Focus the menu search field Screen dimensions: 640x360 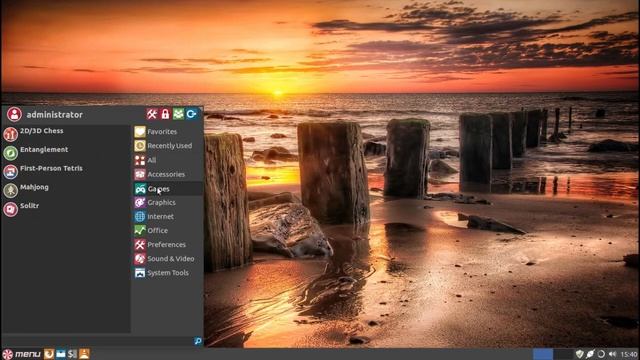pyautogui.click(x=98, y=341)
